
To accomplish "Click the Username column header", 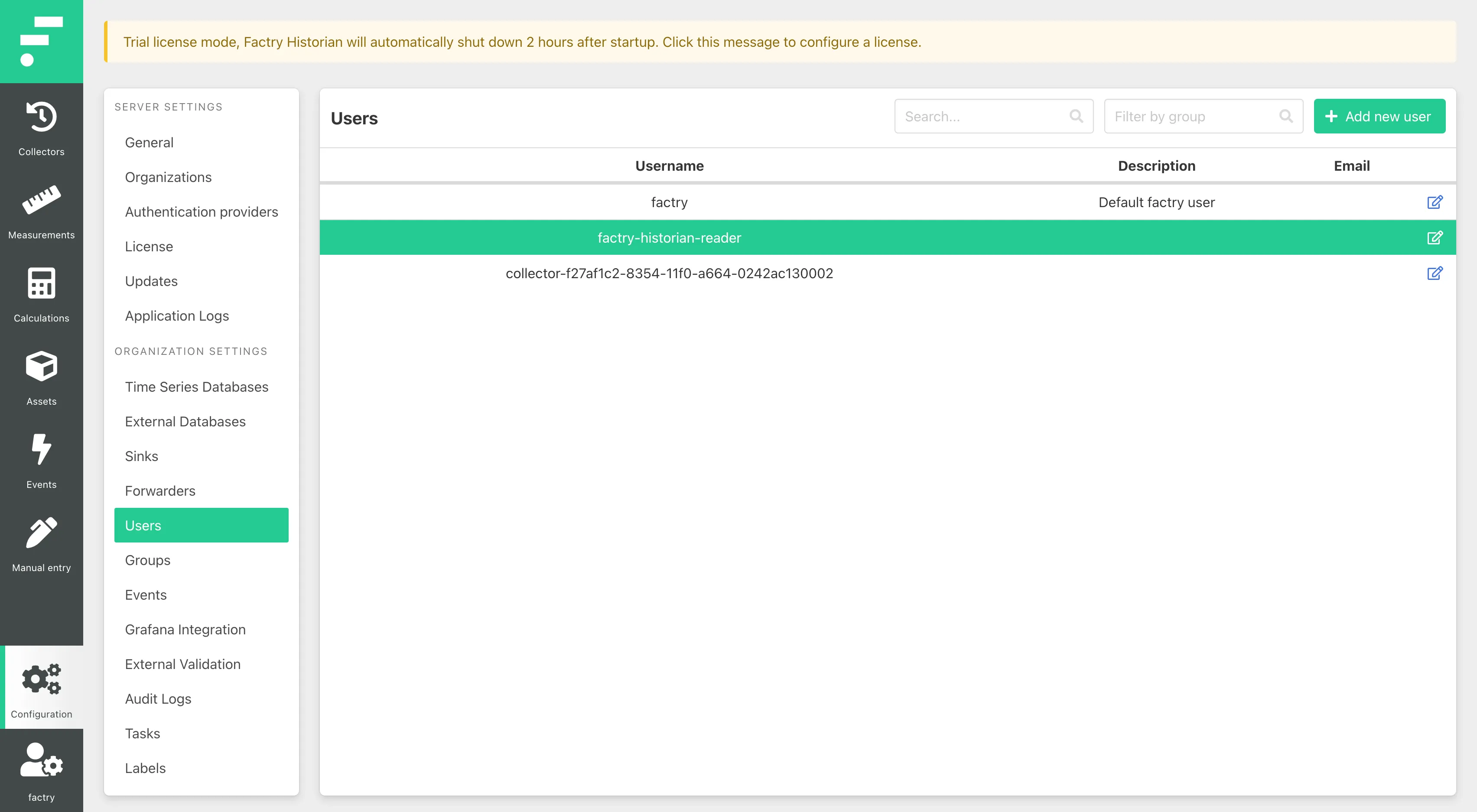I will point(669,166).
